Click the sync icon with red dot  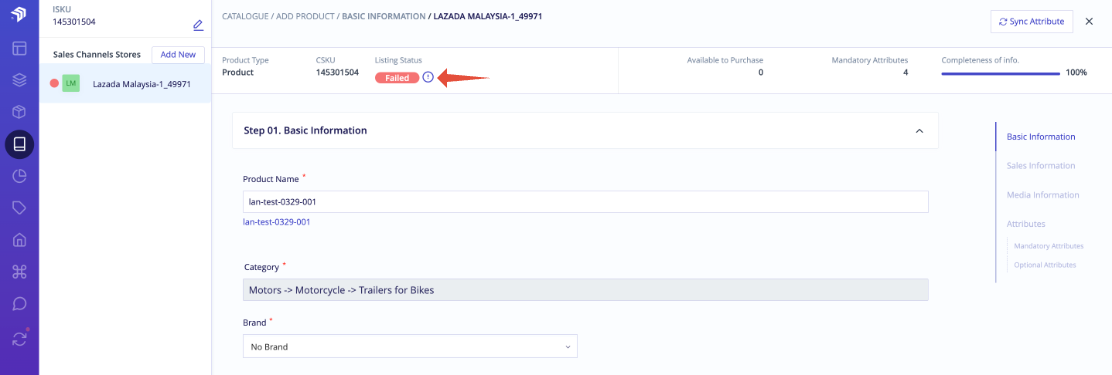pyautogui.click(x=19, y=339)
